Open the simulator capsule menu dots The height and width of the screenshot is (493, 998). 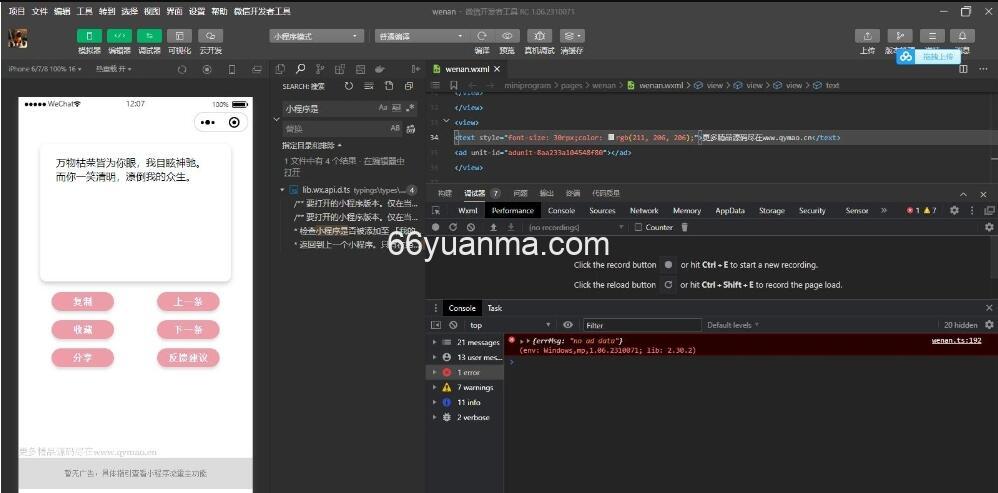tap(207, 122)
